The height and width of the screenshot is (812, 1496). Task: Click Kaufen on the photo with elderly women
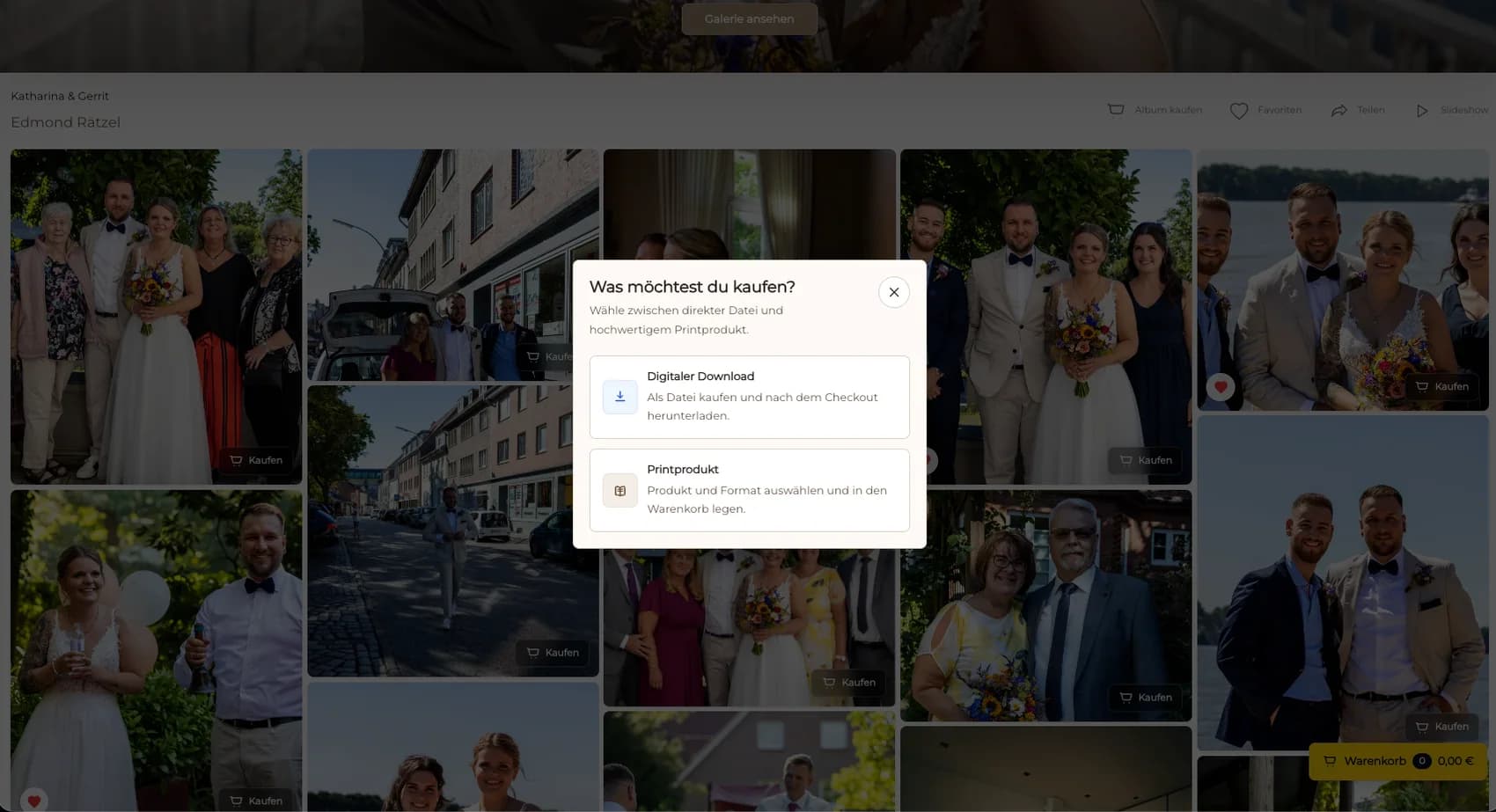256,460
